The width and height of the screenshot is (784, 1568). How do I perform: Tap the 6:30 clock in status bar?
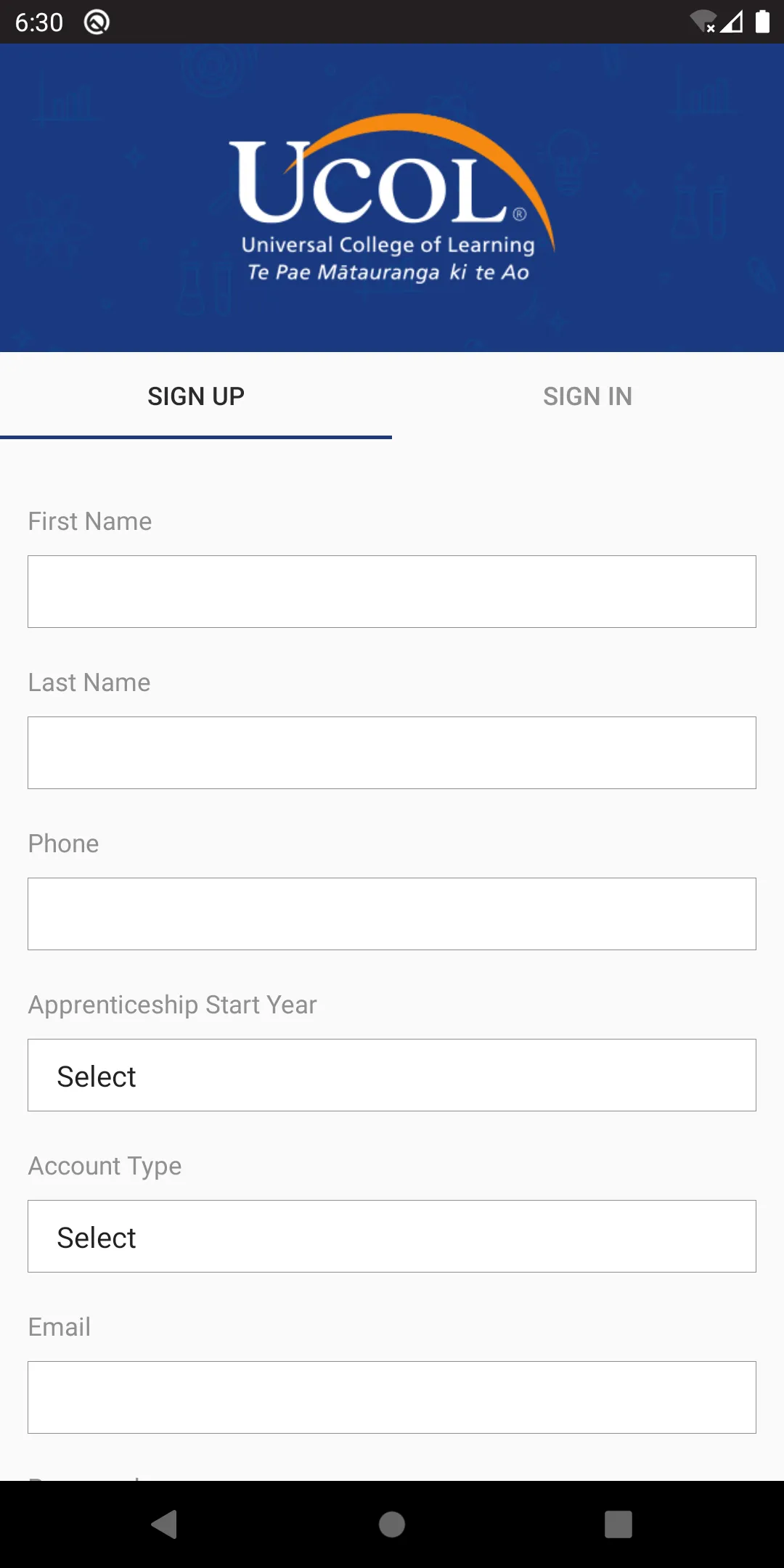39,23
